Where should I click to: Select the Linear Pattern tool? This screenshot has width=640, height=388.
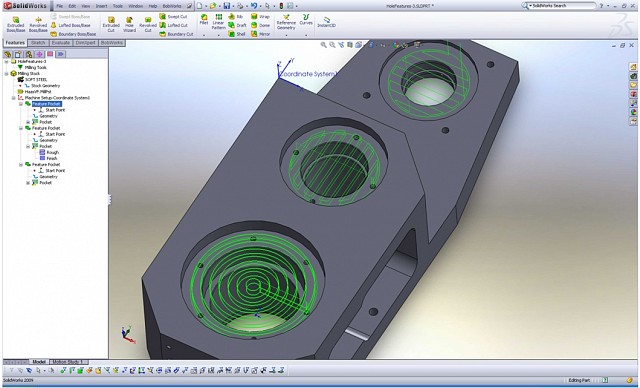pos(218,22)
